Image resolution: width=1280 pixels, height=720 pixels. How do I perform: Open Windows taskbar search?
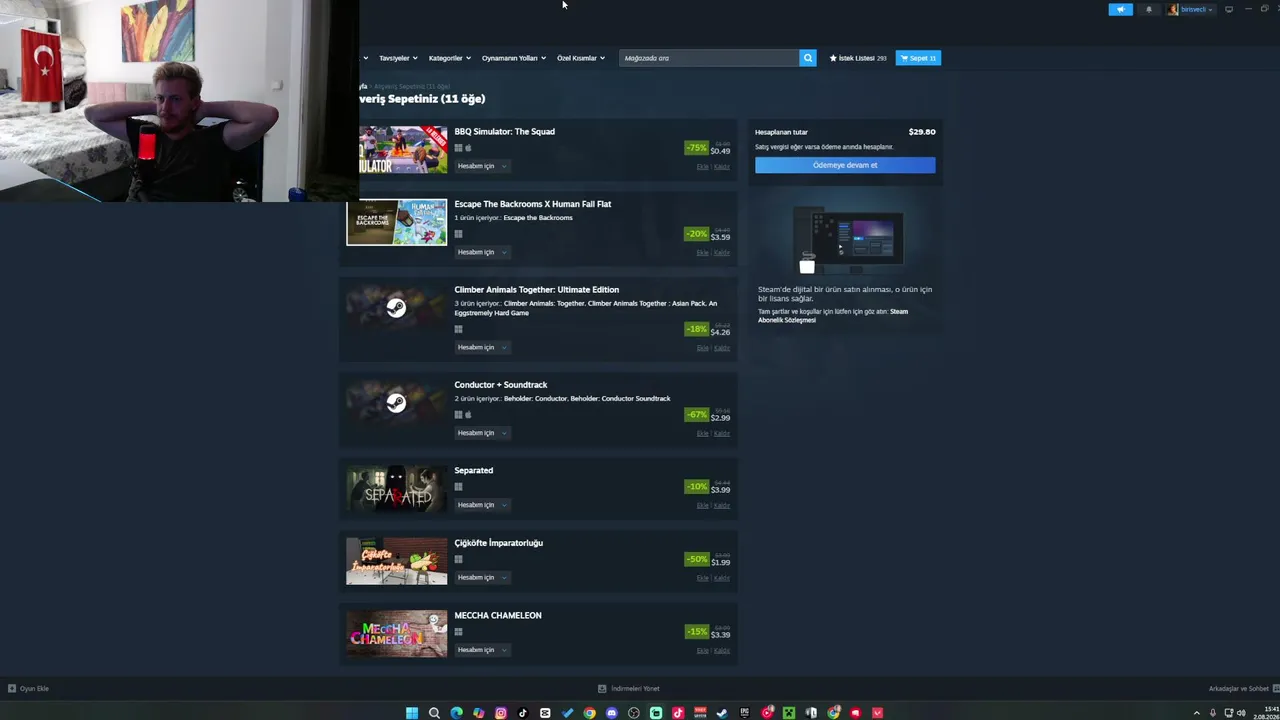click(x=434, y=713)
